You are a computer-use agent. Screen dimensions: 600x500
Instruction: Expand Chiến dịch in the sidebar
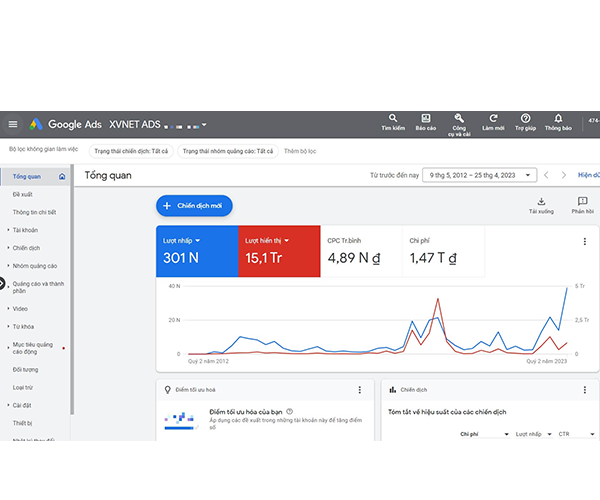tap(28, 247)
